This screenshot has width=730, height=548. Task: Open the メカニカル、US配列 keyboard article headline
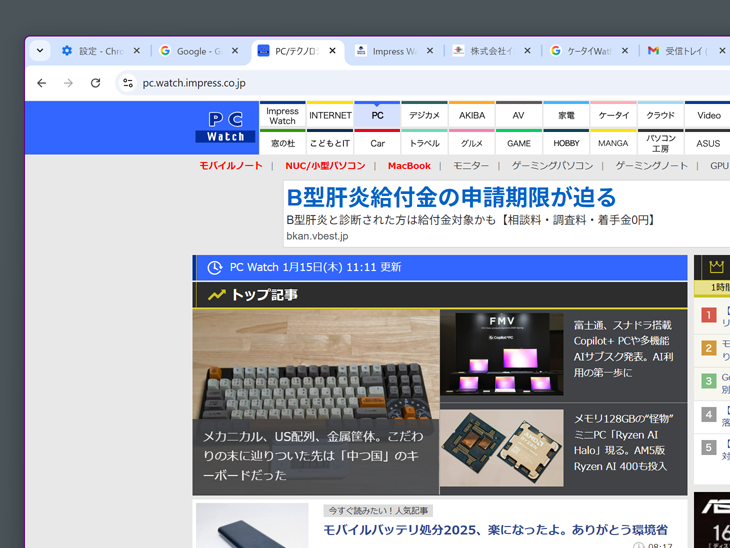[x=313, y=456]
